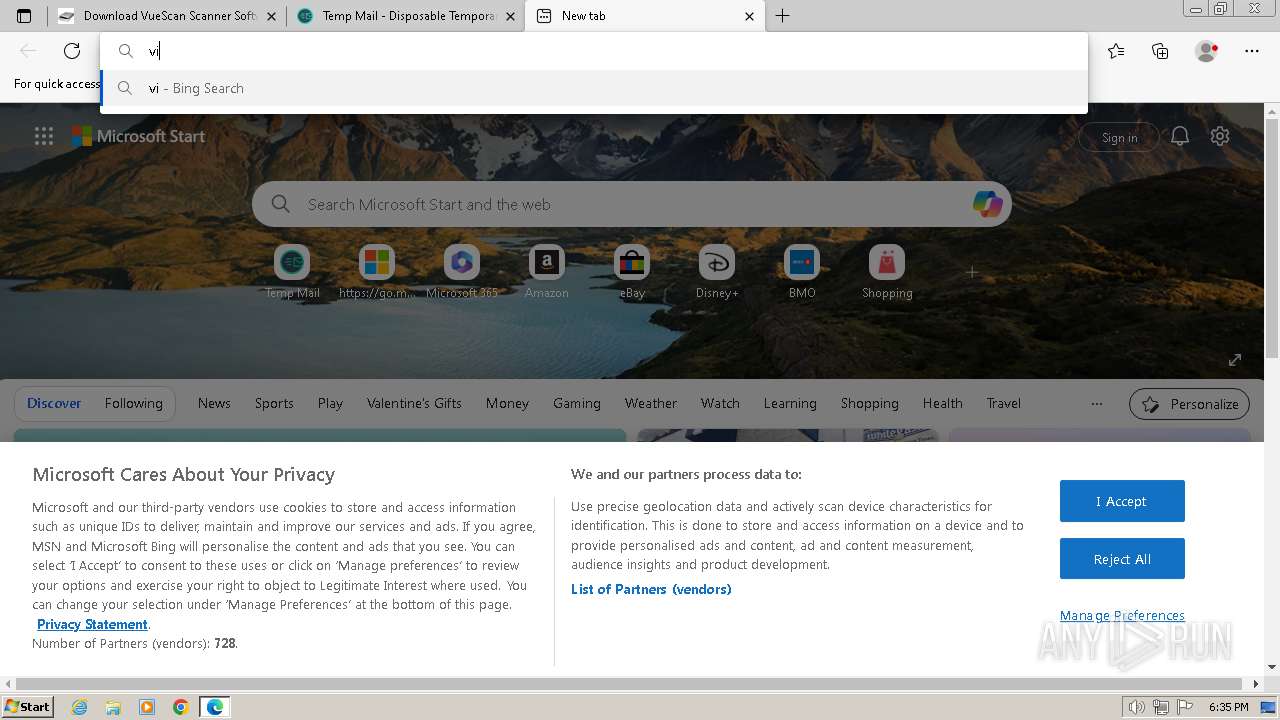Open the BMO quick link tile
This screenshot has width=1280, height=720.
point(802,272)
